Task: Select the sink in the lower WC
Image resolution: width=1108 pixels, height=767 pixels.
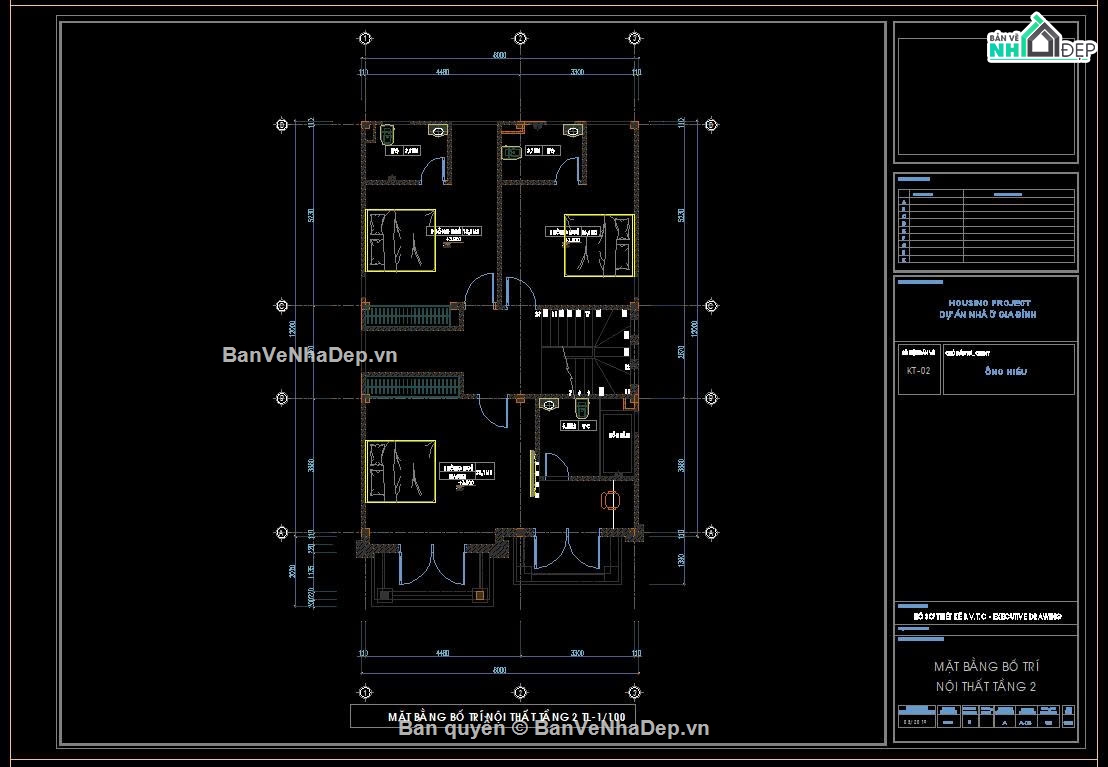Action: point(548,404)
